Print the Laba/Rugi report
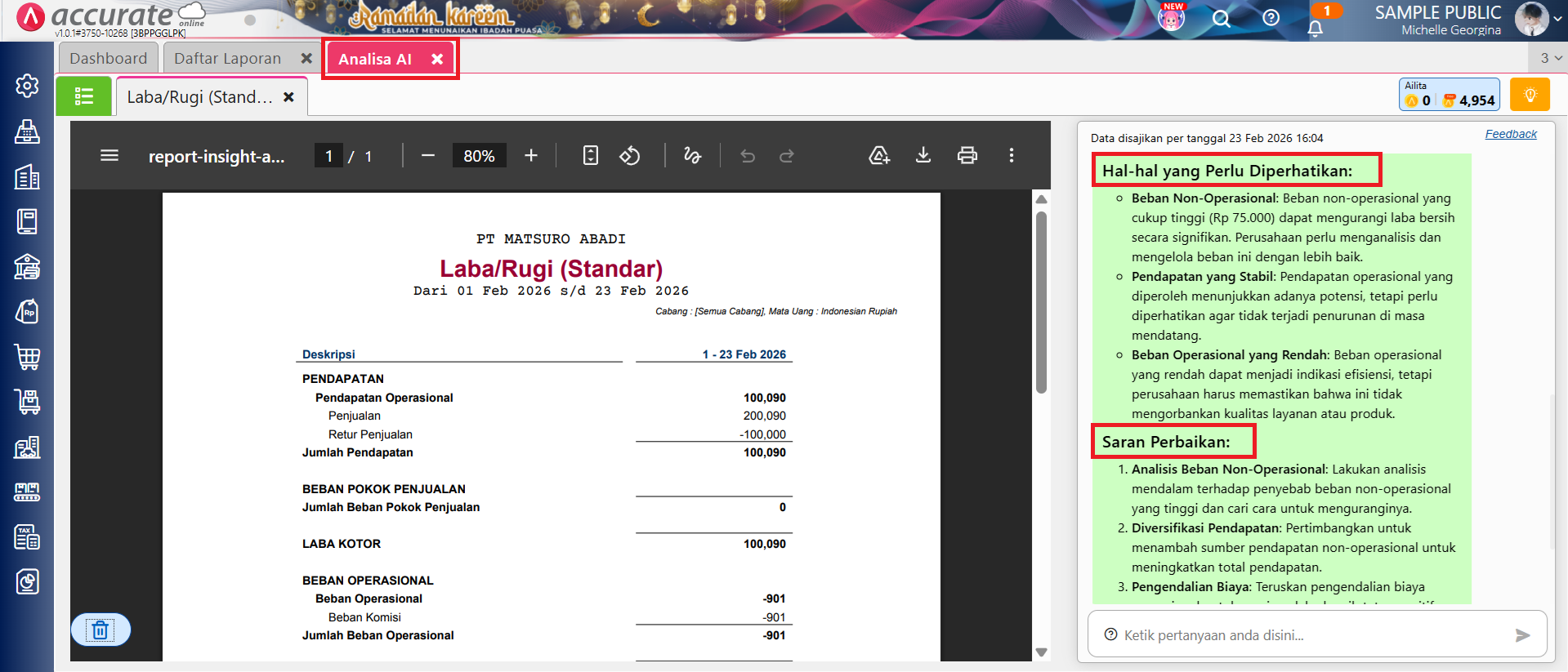 click(967, 155)
